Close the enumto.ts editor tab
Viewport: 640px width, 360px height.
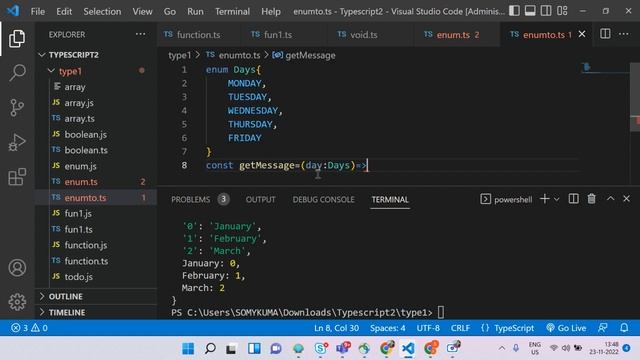[x=582, y=35]
